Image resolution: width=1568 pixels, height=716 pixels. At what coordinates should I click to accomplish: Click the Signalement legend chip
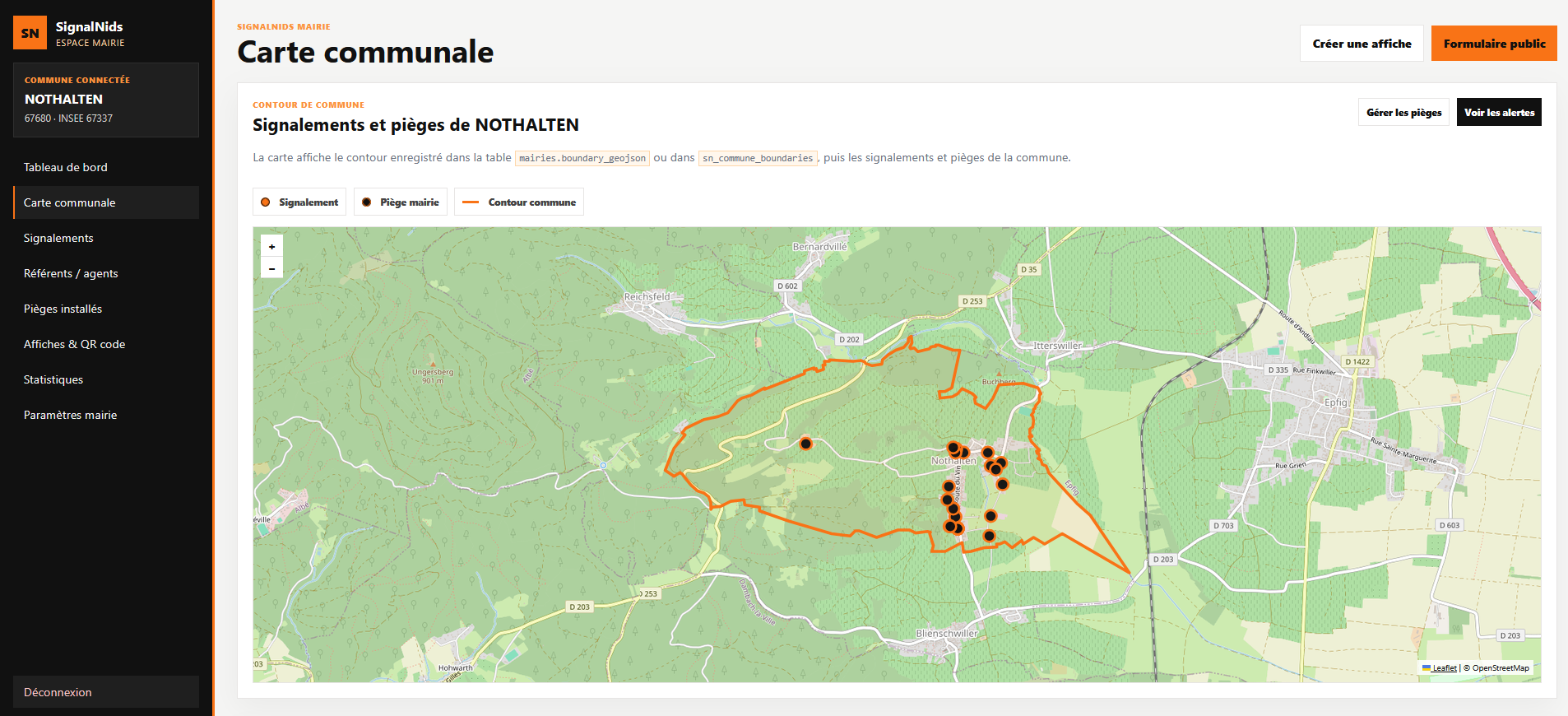(x=299, y=202)
